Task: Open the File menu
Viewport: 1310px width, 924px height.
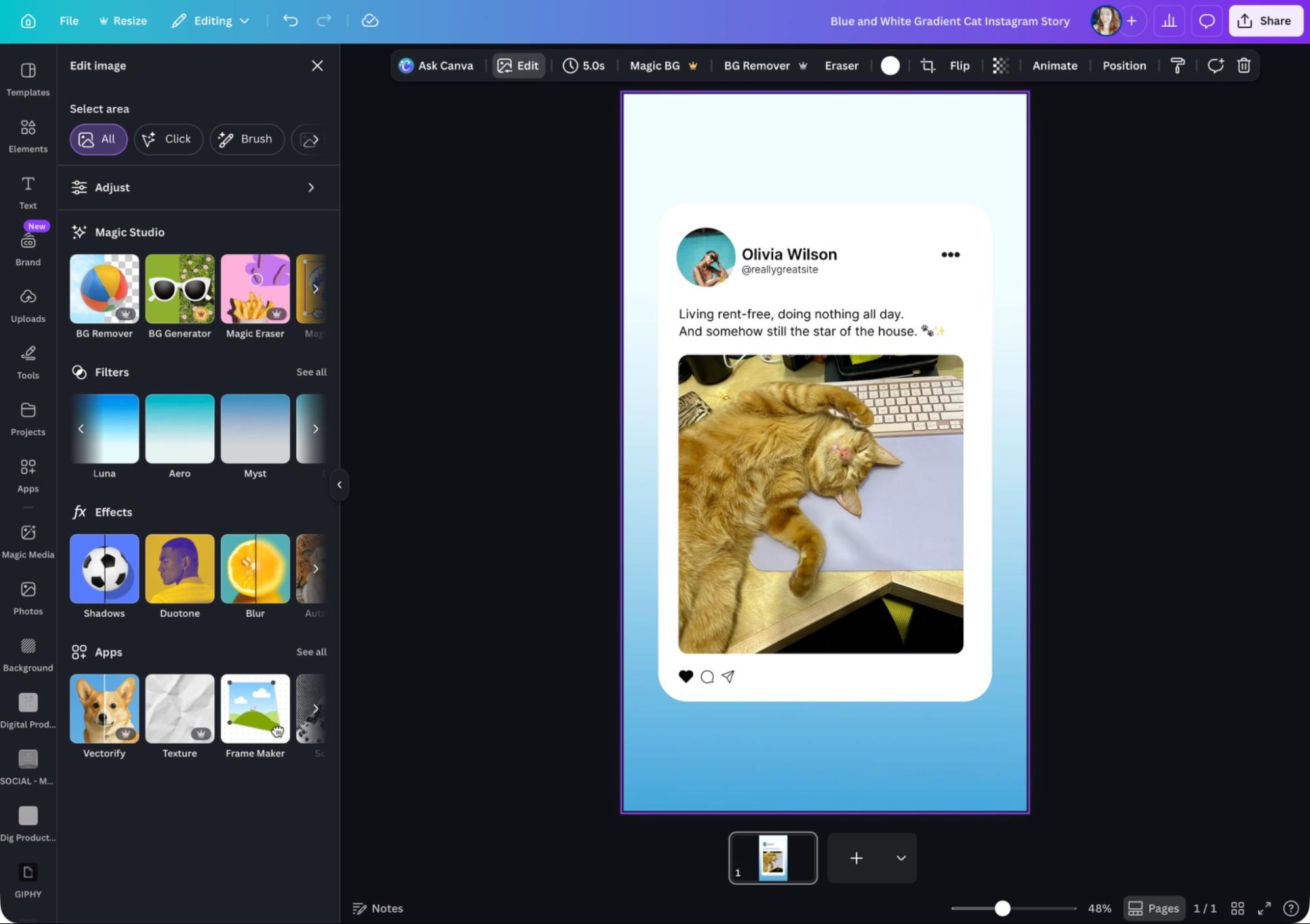Action: tap(68, 20)
